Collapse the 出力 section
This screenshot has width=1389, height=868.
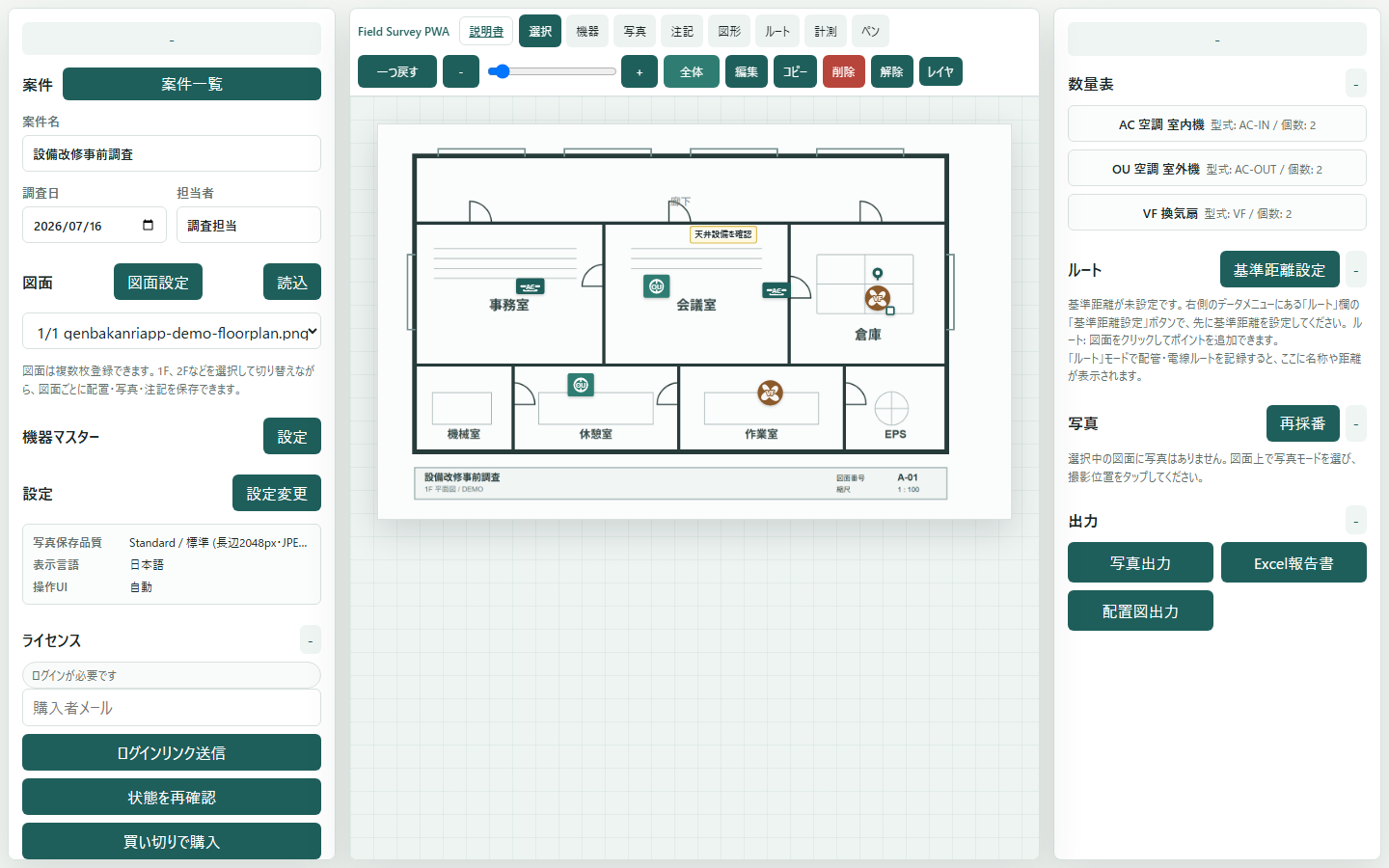(x=1355, y=521)
